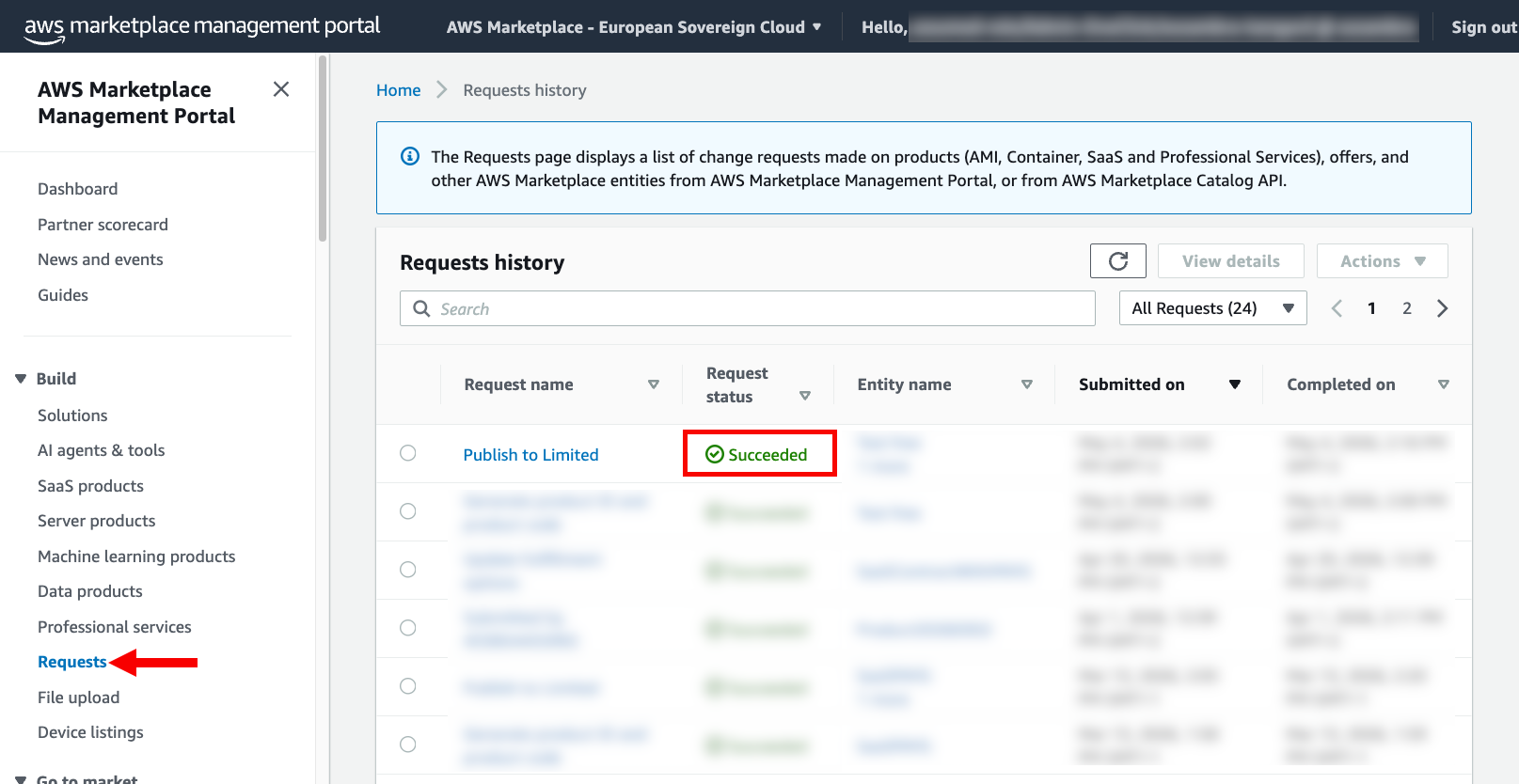This screenshot has width=1519, height=784.
Task: Click the Search field in Requests history
Action: (x=748, y=308)
